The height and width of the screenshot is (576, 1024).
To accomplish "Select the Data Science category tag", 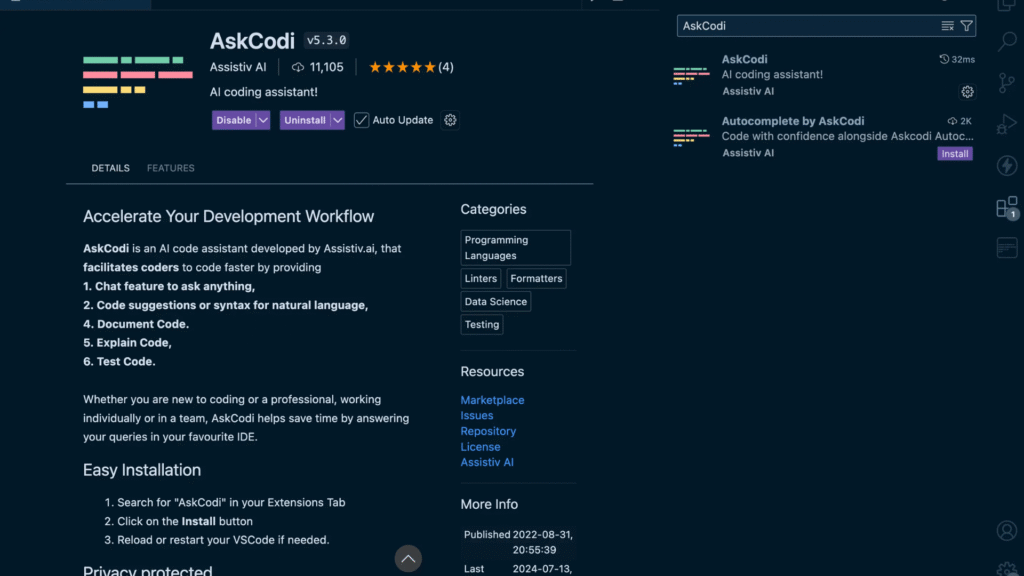I will tap(496, 302).
